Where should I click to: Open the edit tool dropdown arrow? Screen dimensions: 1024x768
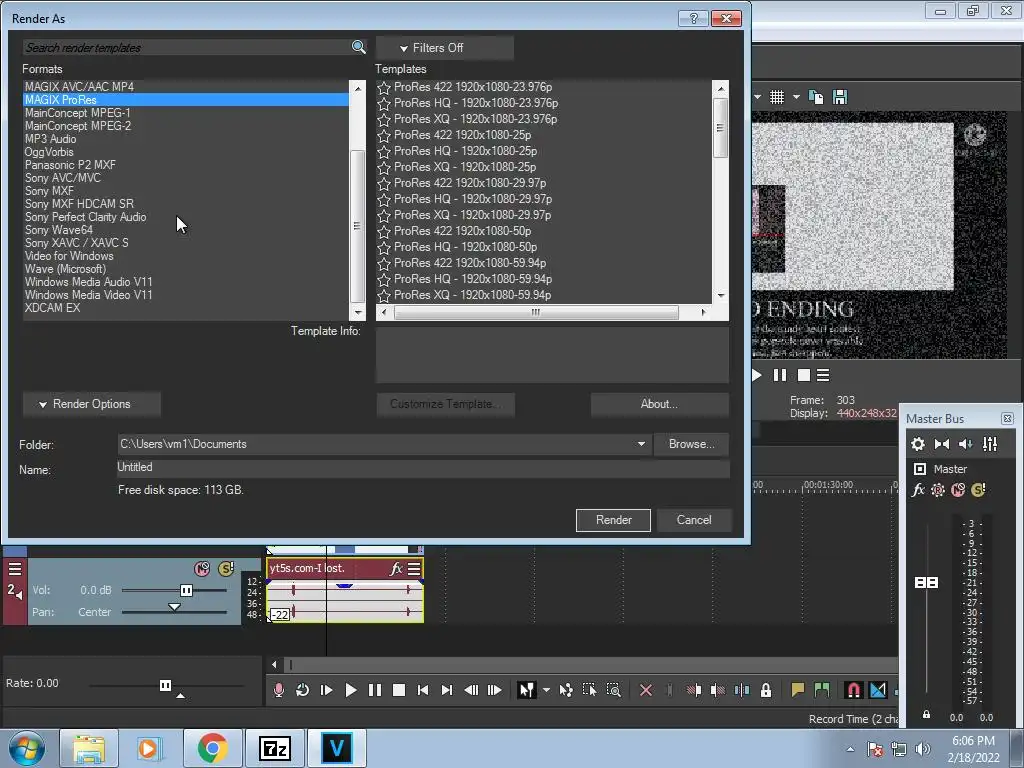pyautogui.click(x=546, y=690)
